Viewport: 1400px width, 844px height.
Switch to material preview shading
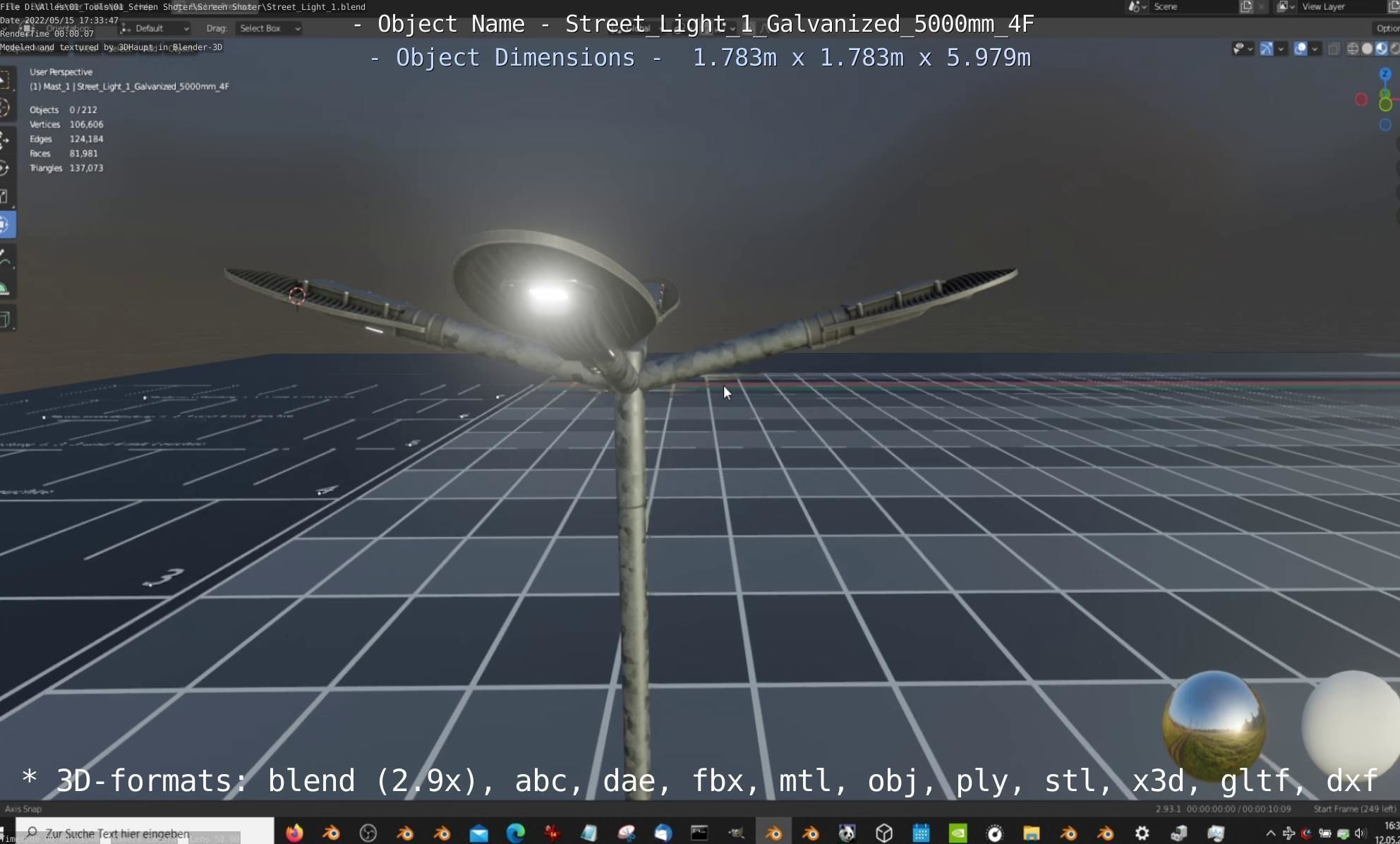pyautogui.click(x=1381, y=49)
